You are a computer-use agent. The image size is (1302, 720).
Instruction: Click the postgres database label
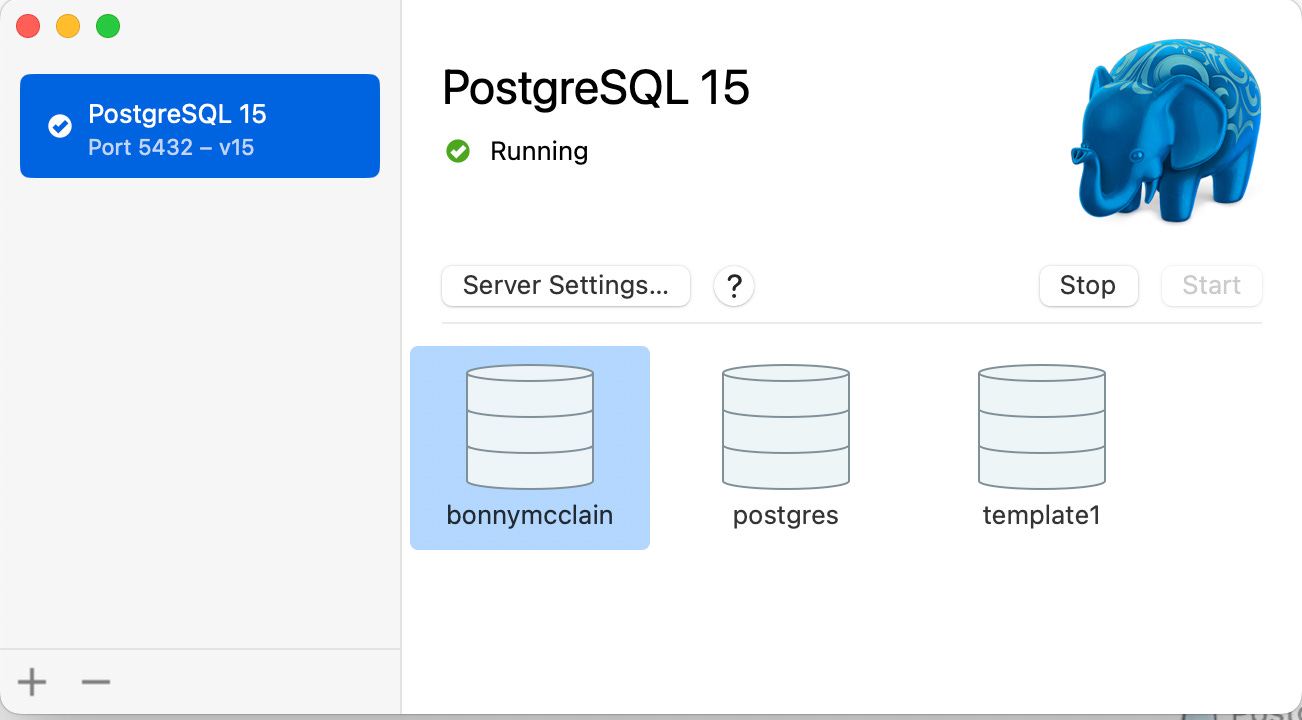click(785, 515)
